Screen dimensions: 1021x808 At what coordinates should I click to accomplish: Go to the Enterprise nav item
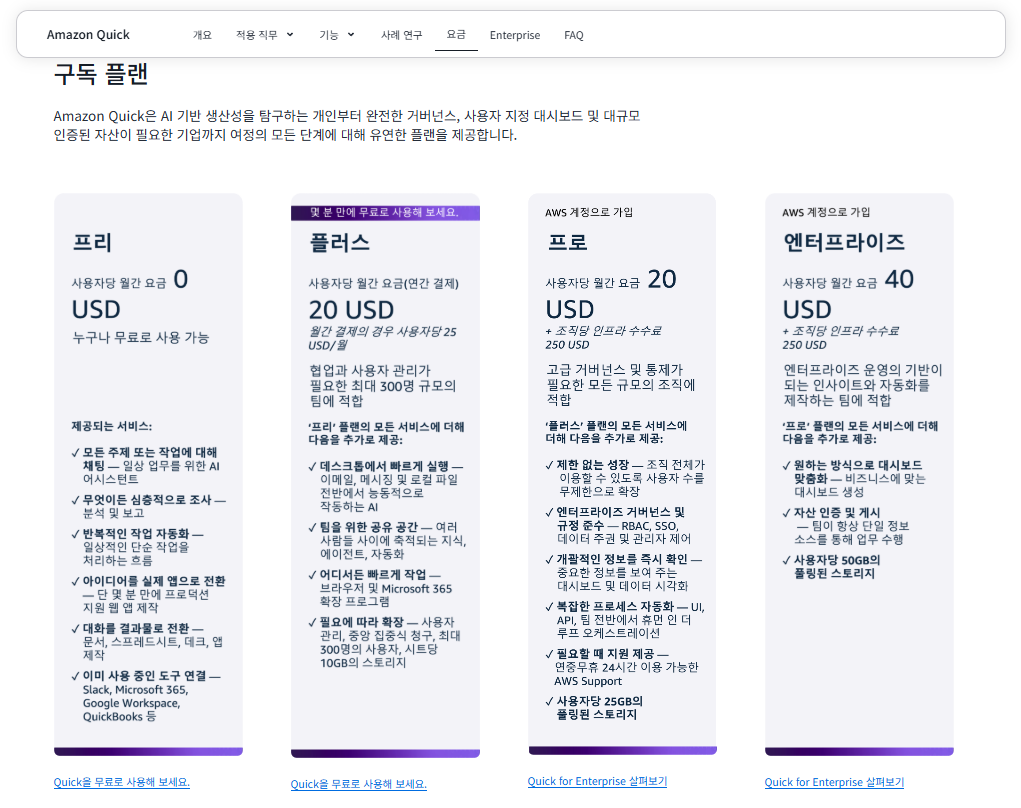coord(515,35)
